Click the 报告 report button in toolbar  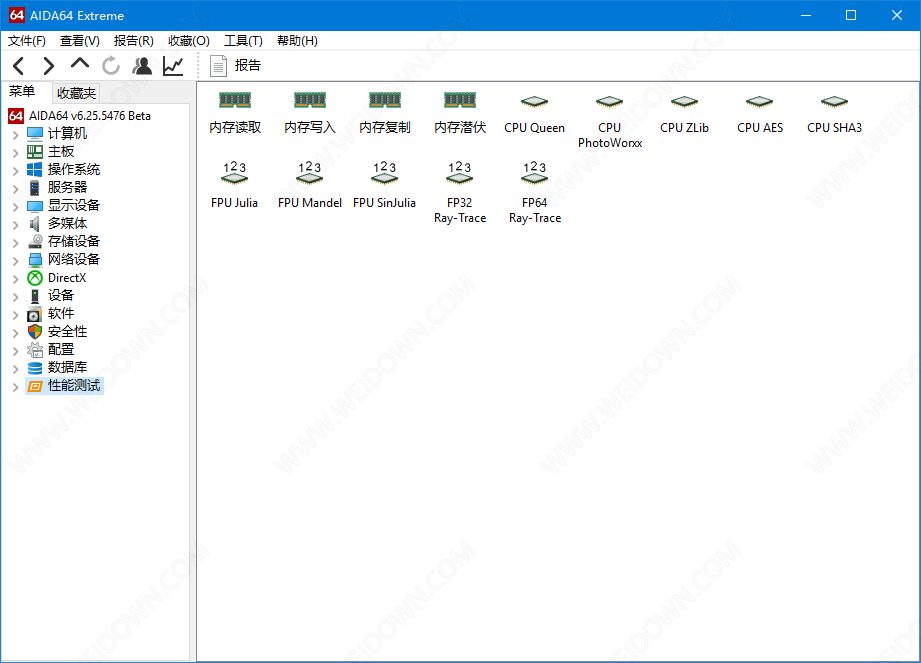[x=235, y=66]
